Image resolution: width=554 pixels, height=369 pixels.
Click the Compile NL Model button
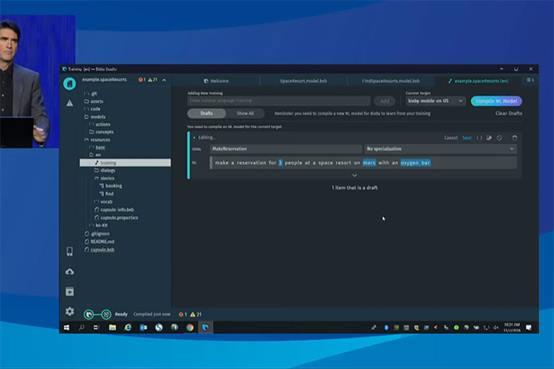pyautogui.click(x=496, y=101)
